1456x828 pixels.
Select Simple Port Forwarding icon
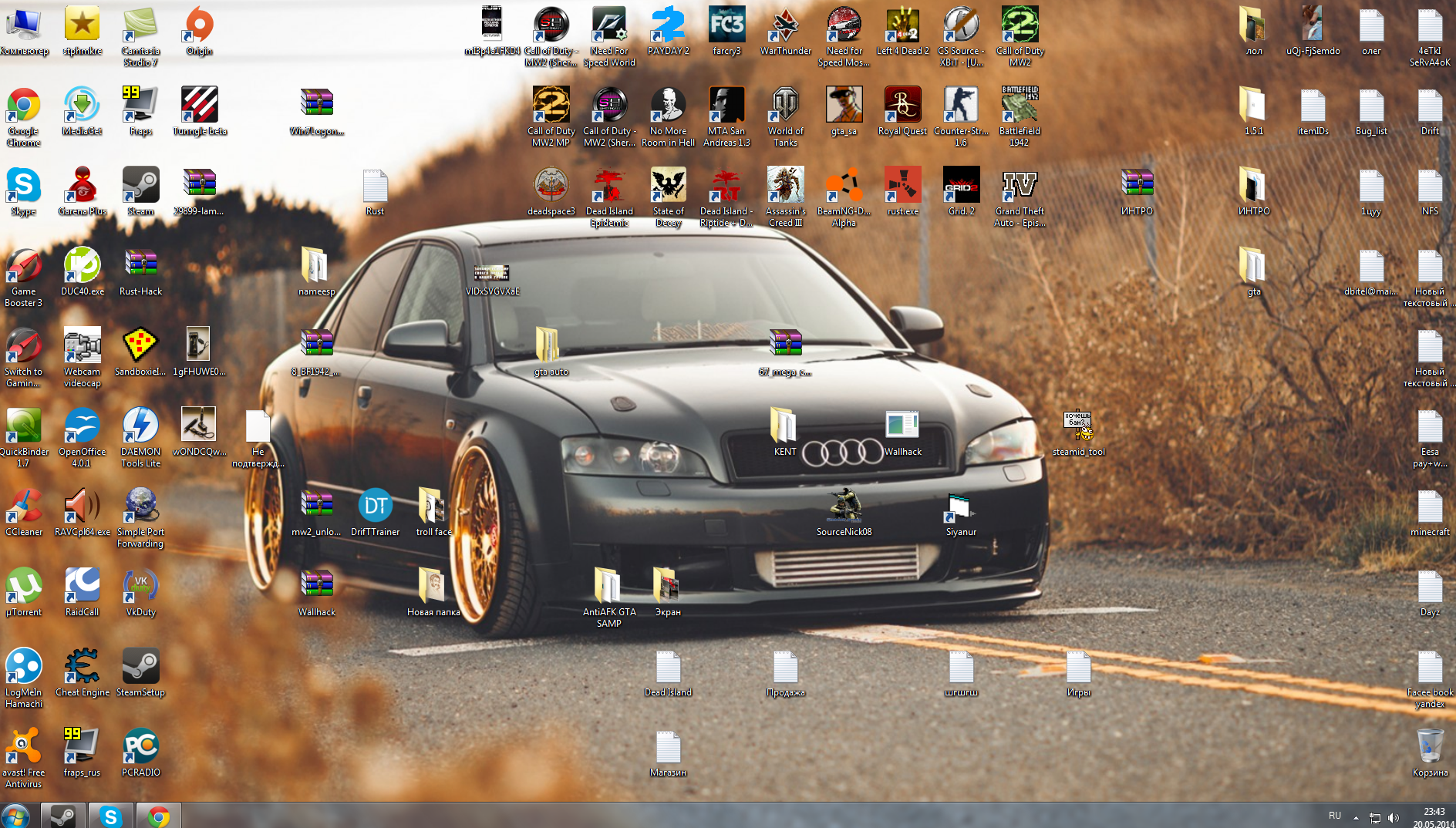[x=141, y=517]
